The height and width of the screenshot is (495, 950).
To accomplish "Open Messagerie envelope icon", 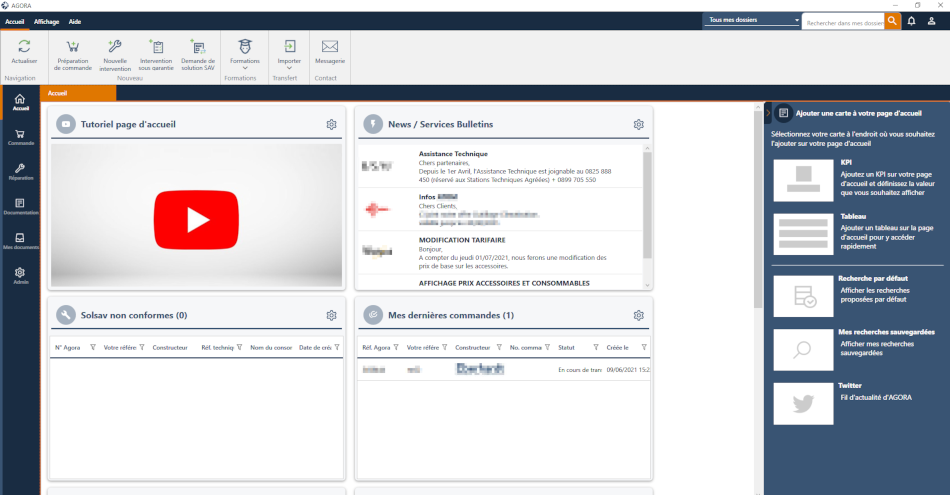I will [329, 47].
